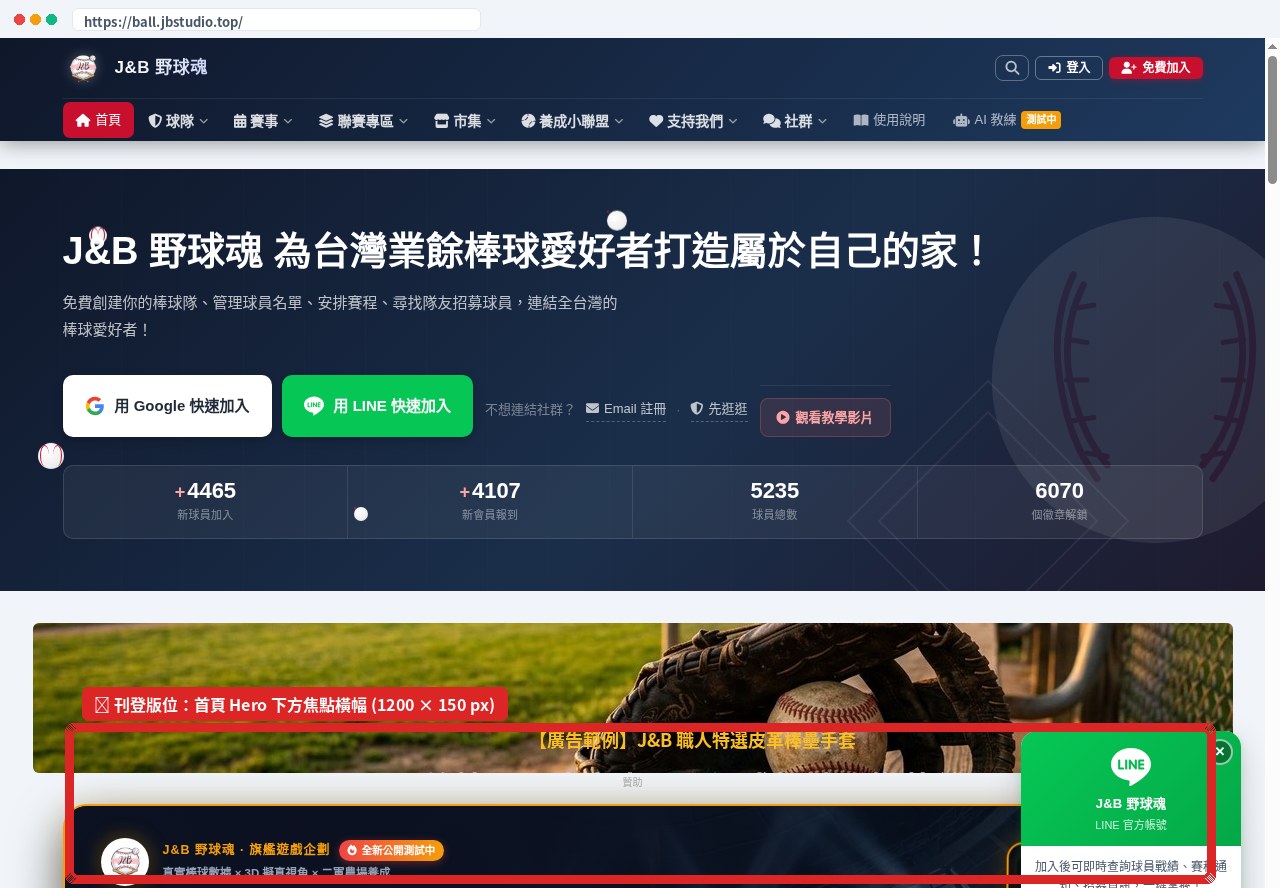
Task: Click the robot icon beside AI 教練
Action: [961, 120]
